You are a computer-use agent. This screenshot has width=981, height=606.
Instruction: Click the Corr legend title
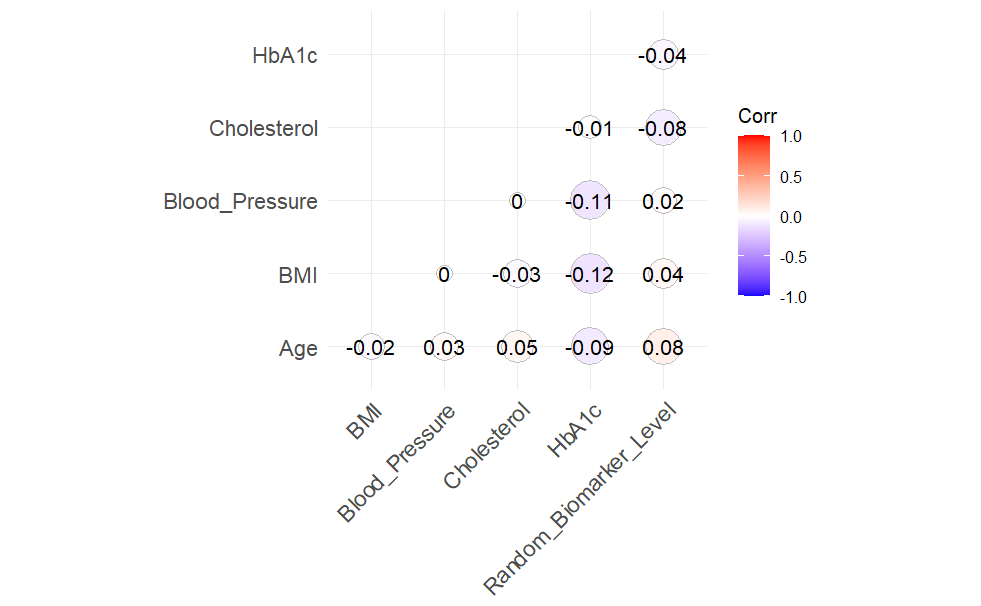pyautogui.click(x=757, y=116)
